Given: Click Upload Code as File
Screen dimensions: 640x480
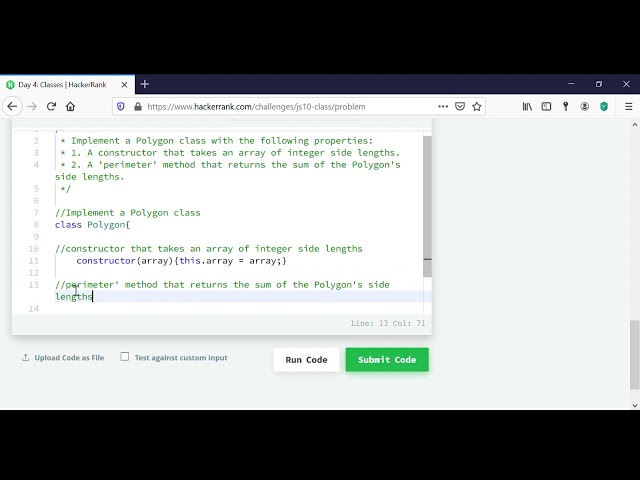Looking at the screenshot, I should [x=63, y=358].
